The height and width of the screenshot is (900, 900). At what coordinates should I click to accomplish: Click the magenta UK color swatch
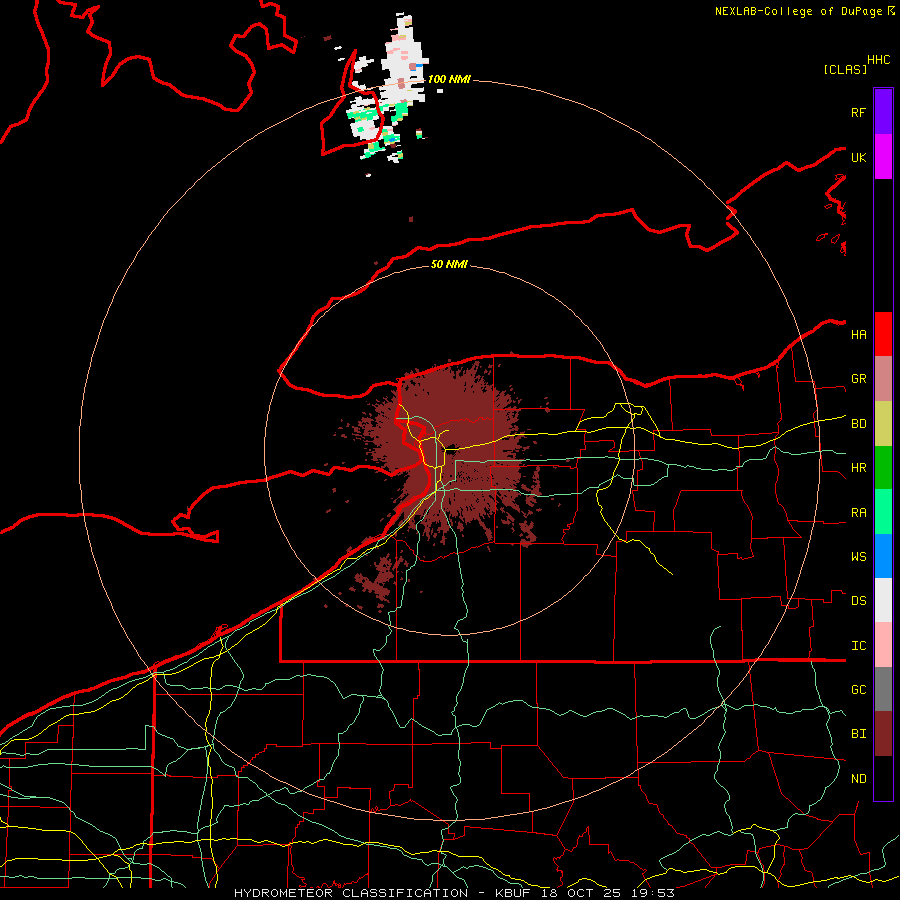click(883, 157)
